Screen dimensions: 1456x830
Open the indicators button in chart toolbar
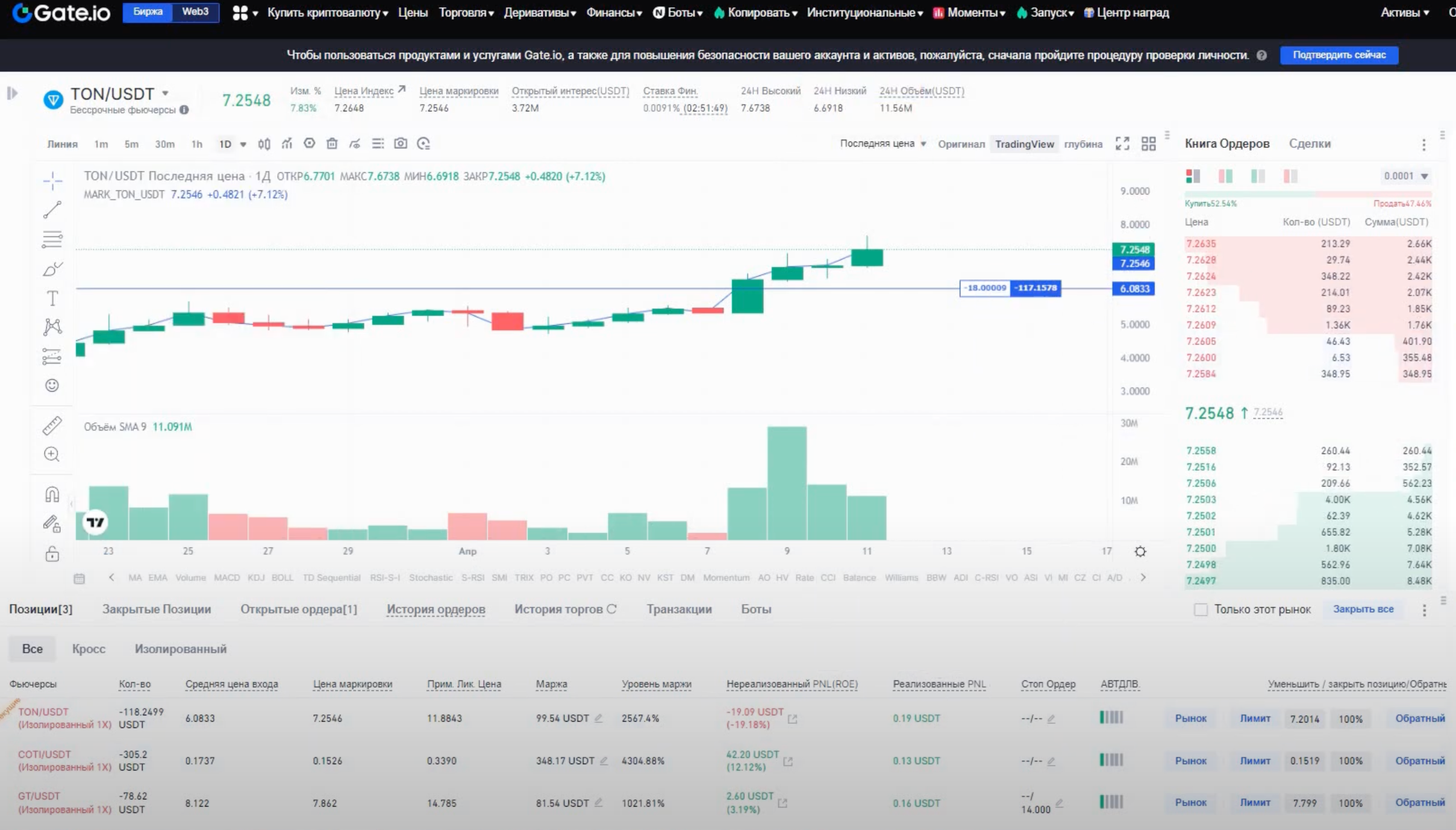coord(287,143)
